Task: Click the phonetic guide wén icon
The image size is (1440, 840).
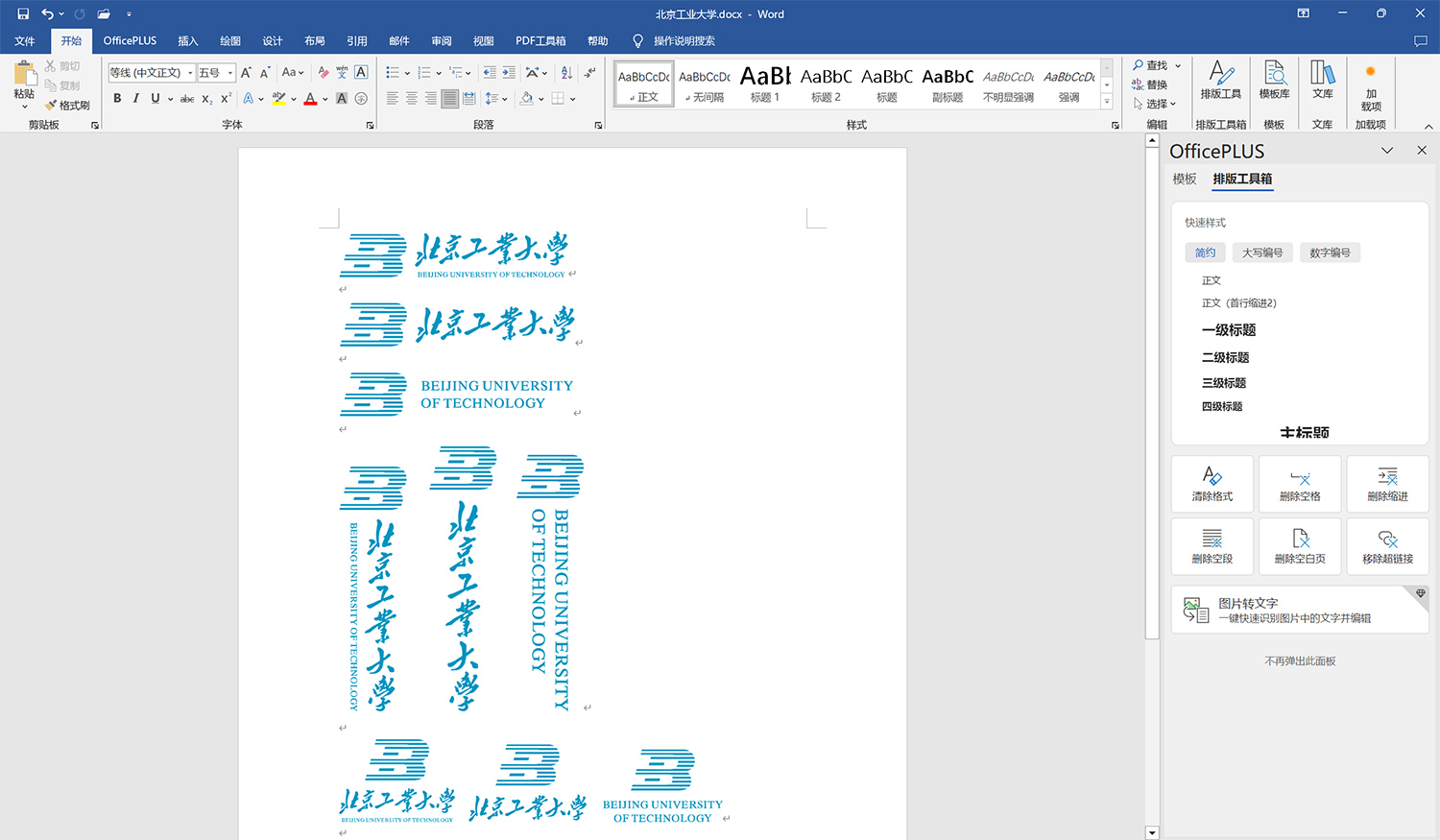Action: 343,72
